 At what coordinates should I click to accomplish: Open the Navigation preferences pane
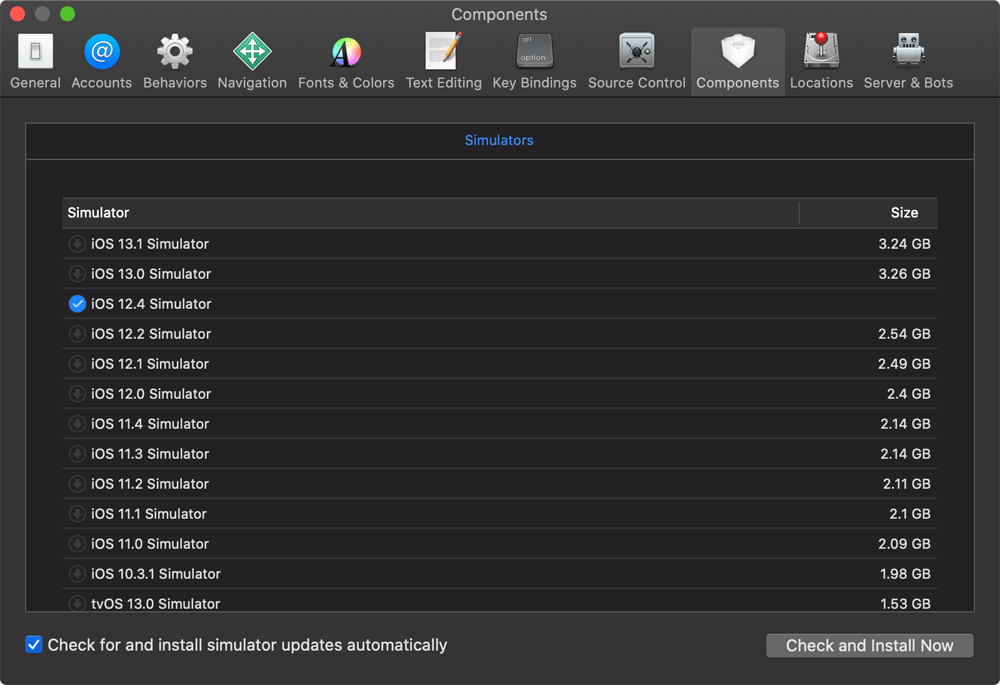click(252, 61)
